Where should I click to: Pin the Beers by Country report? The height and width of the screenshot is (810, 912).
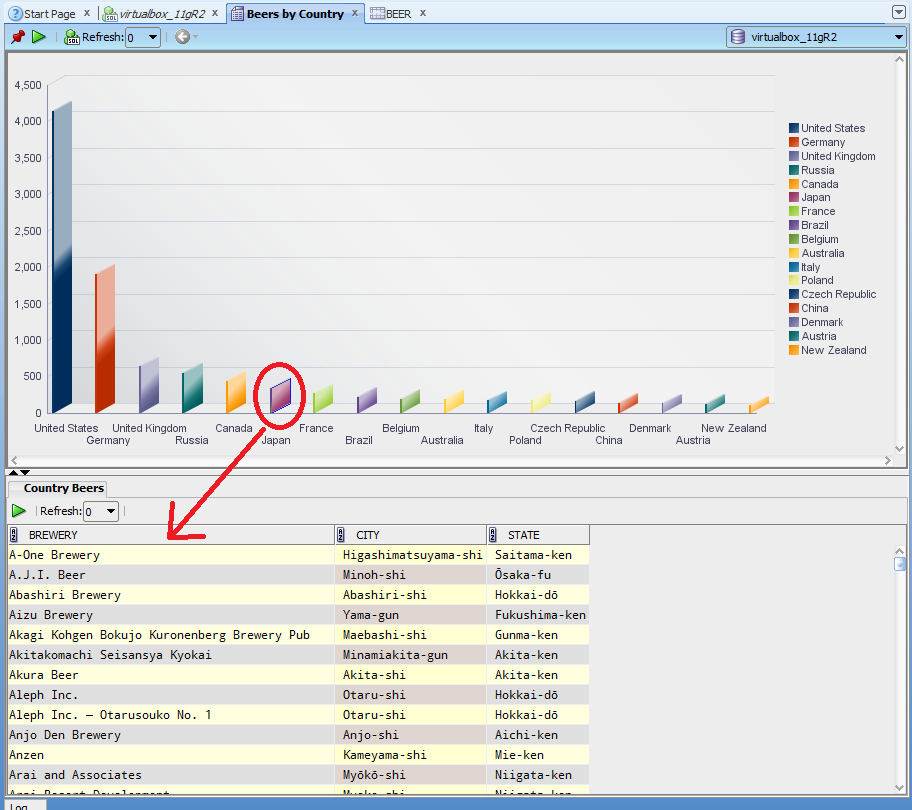pyautogui.click(x=18, y=37)
